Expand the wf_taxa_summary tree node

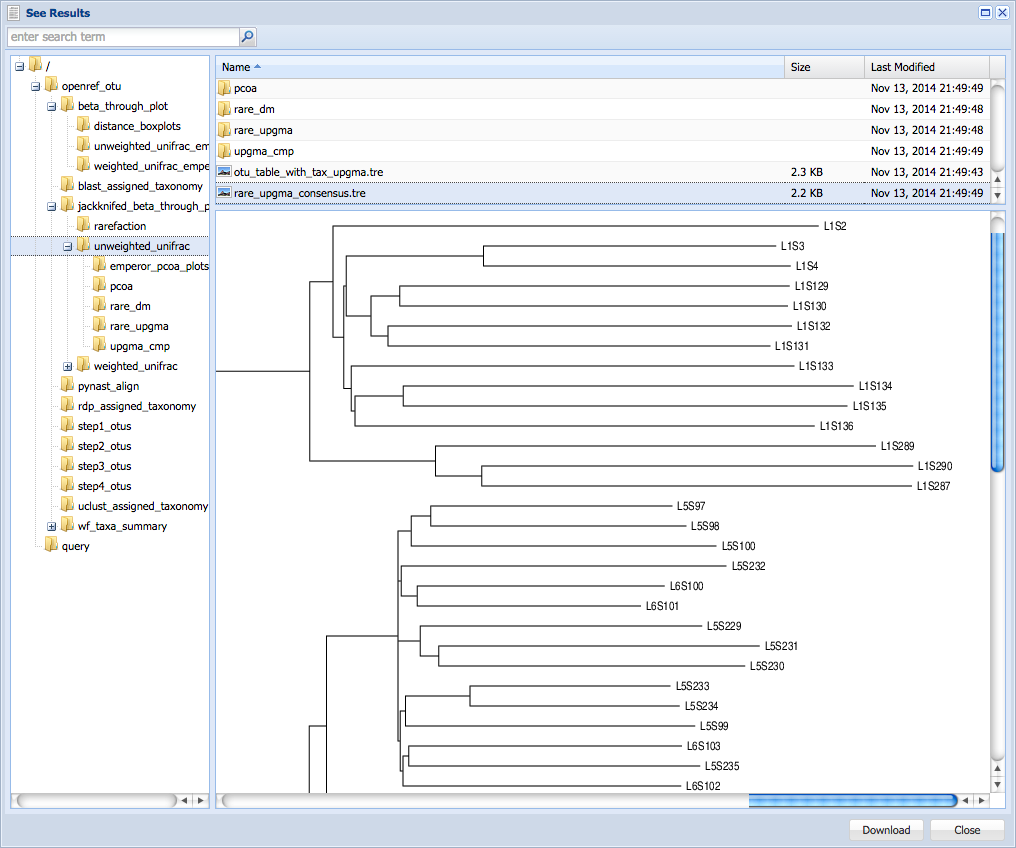52,527
